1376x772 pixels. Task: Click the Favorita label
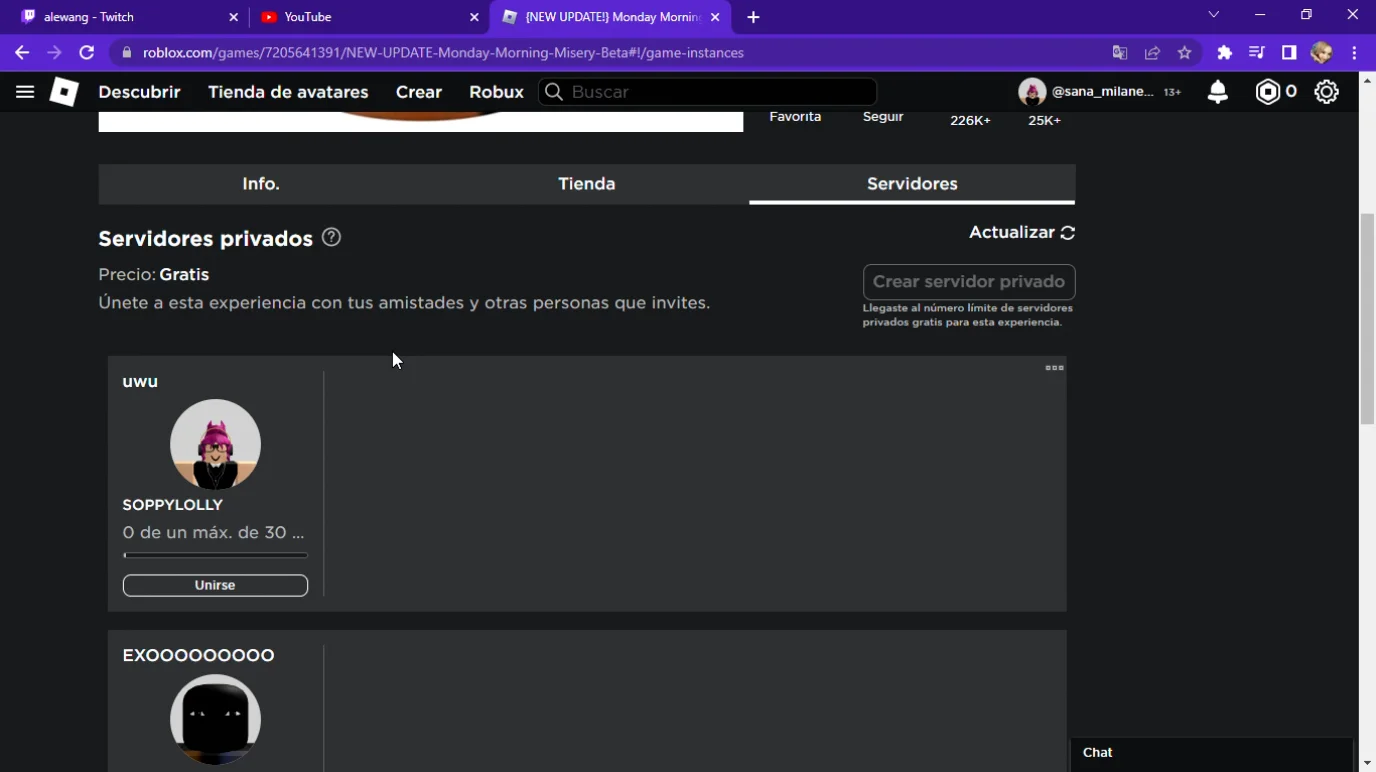795,117
